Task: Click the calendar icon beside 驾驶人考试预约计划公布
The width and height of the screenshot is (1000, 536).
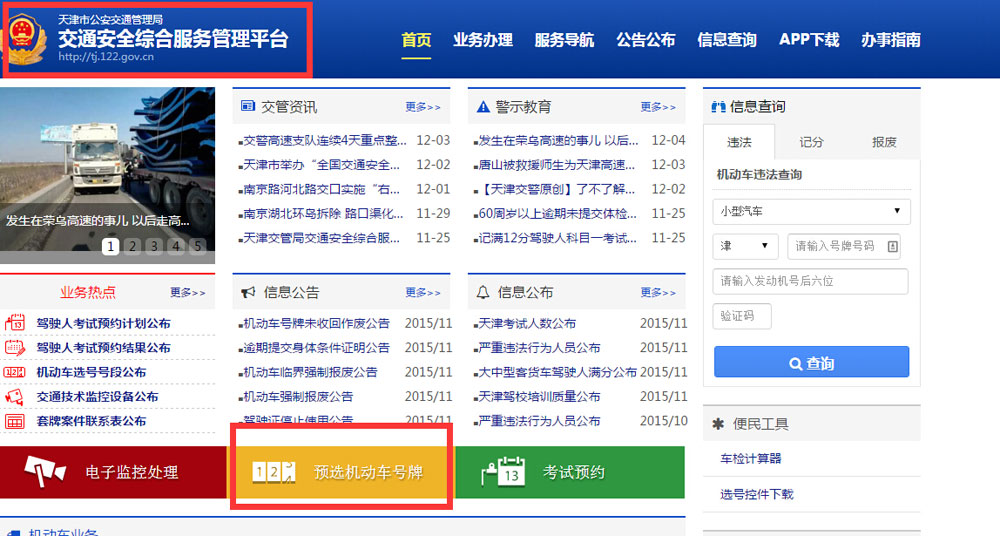Action: coord(15,323)
